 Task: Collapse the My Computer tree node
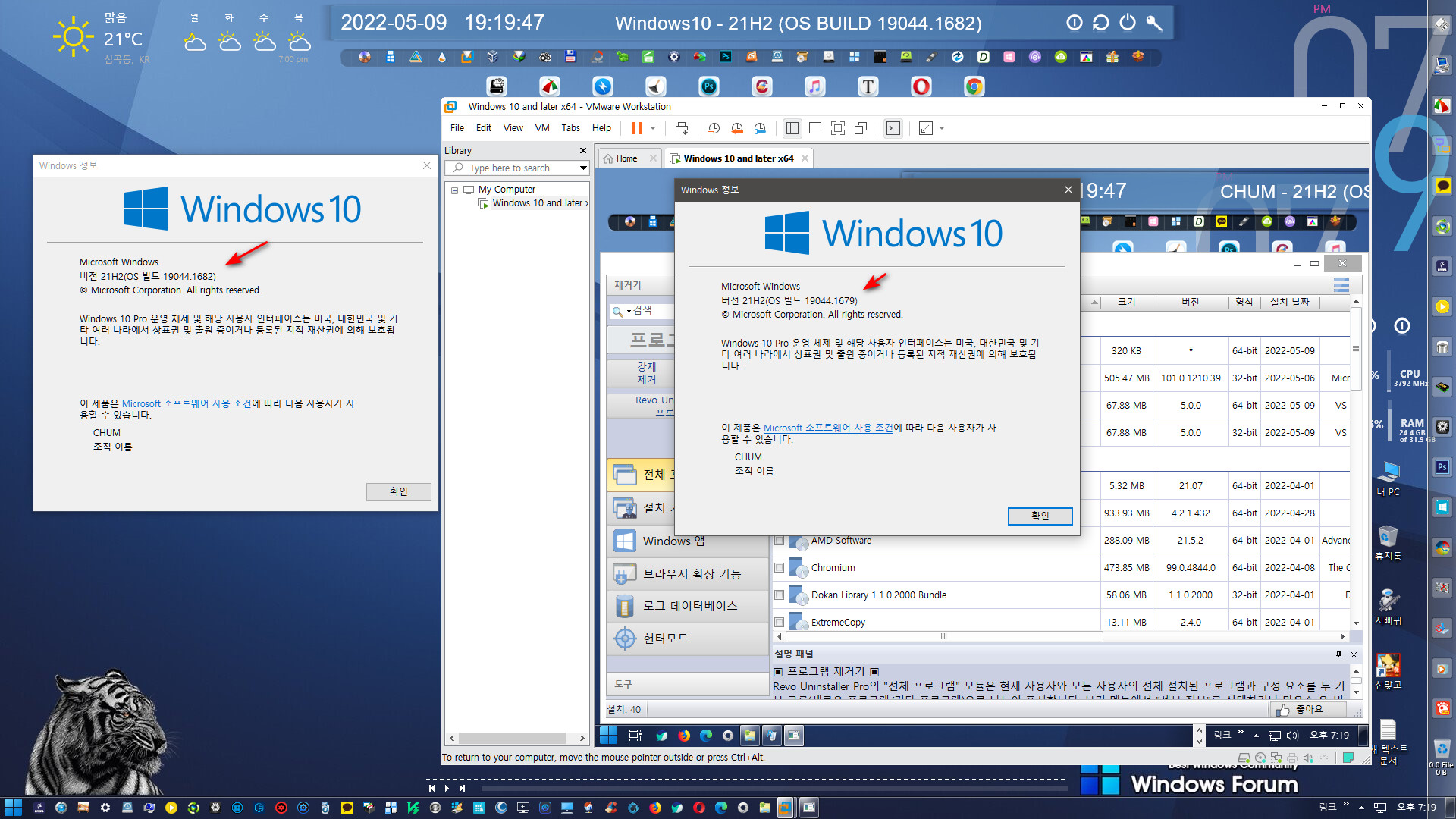(455, 190)
